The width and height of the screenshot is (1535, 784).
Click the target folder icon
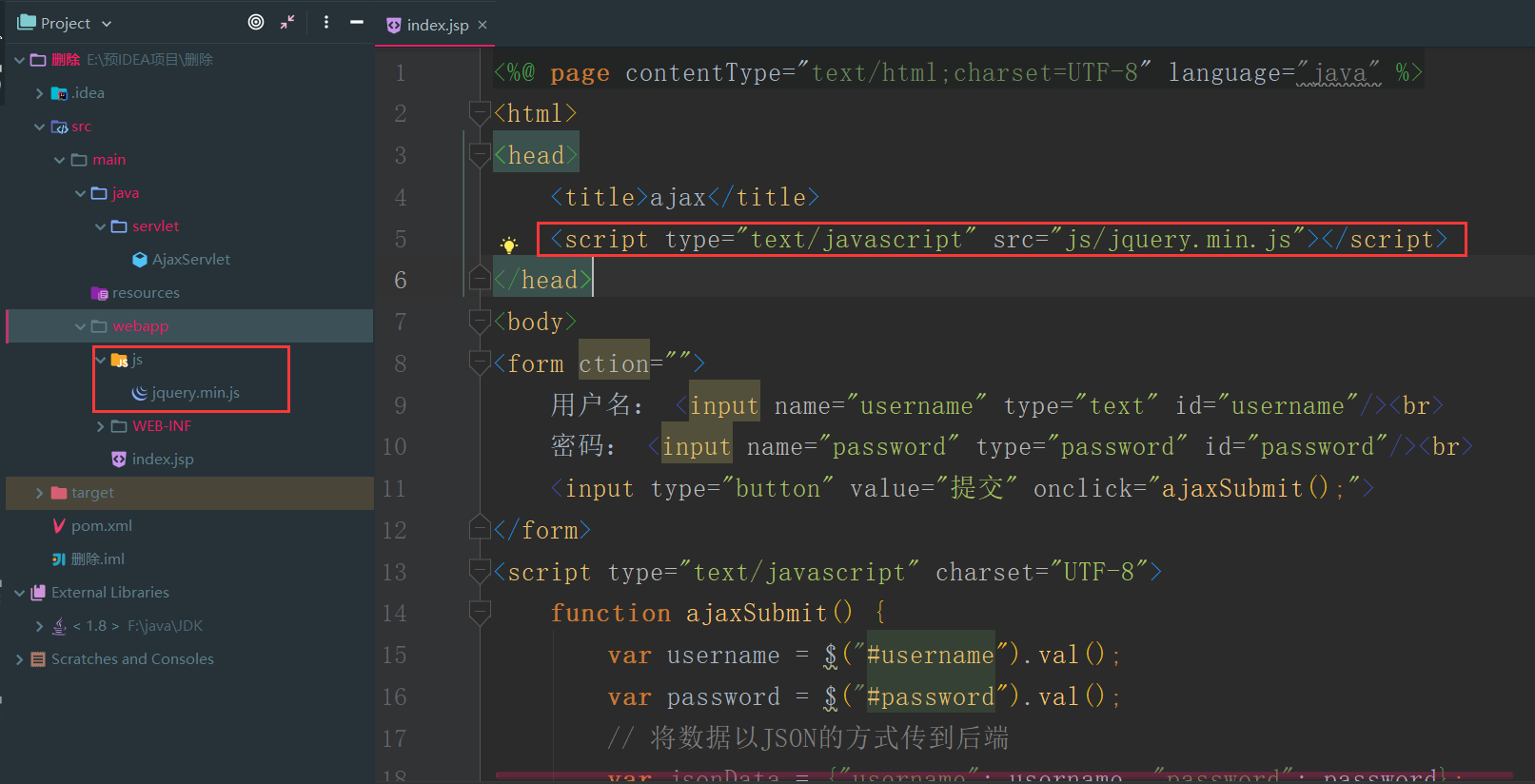[59, 493]
